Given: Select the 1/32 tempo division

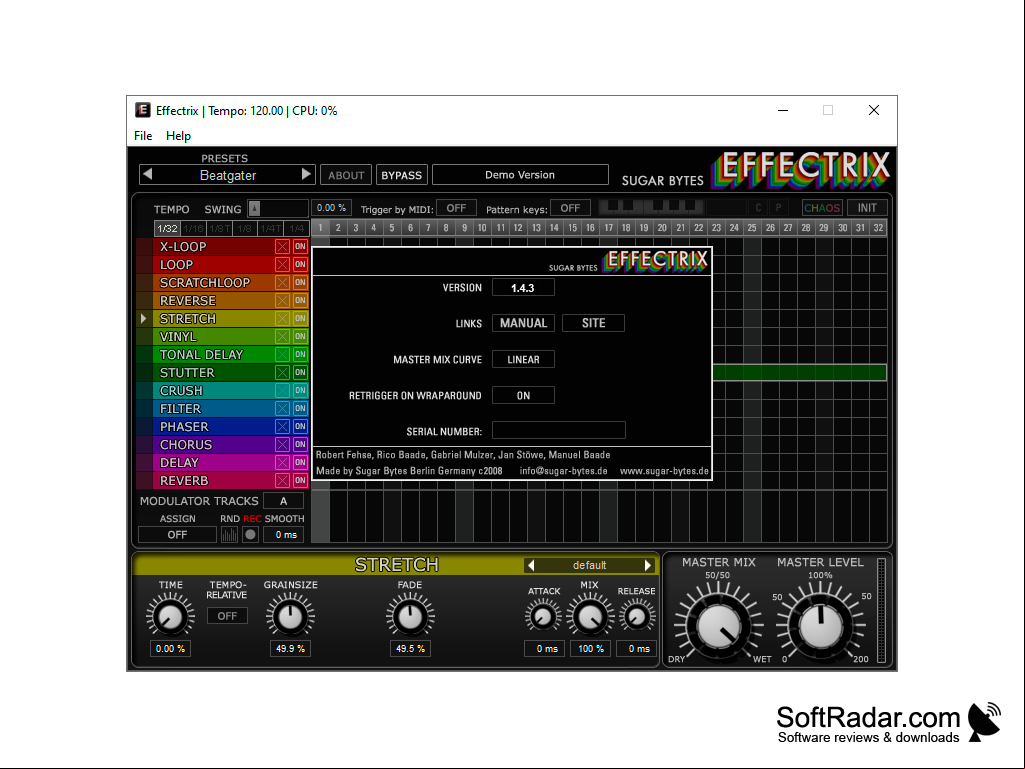Looking at the screenshot, I should point(167,228).
